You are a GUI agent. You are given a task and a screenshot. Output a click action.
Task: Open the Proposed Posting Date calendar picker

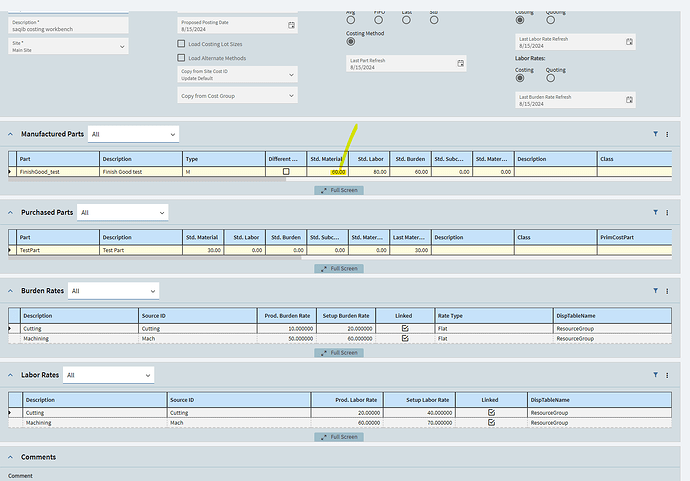[x=291, y=26]
